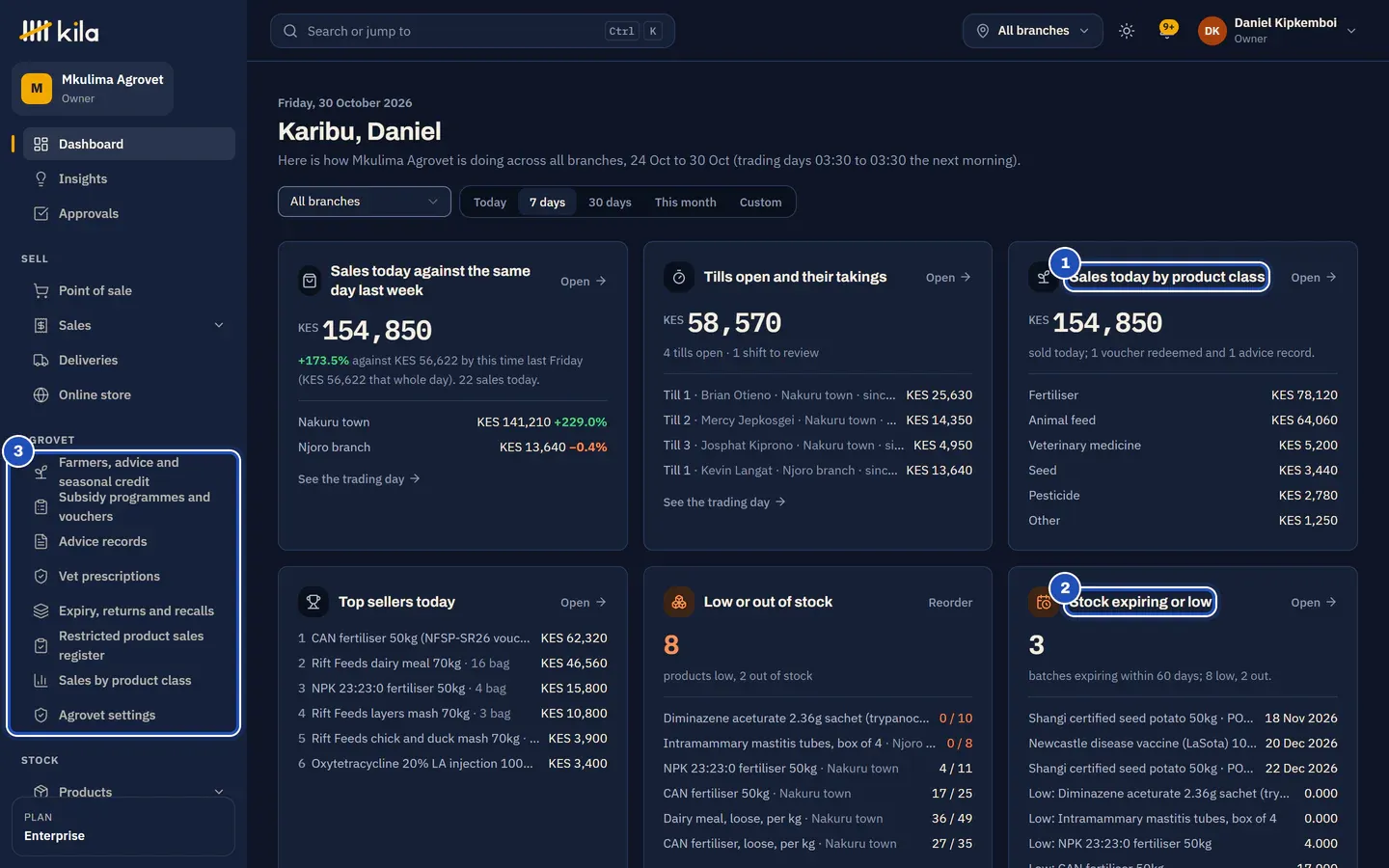The height and width of the screenshot is (868, 1389).
Task: Click the Top sellers today trophy icon
Action: coord(313,602)
